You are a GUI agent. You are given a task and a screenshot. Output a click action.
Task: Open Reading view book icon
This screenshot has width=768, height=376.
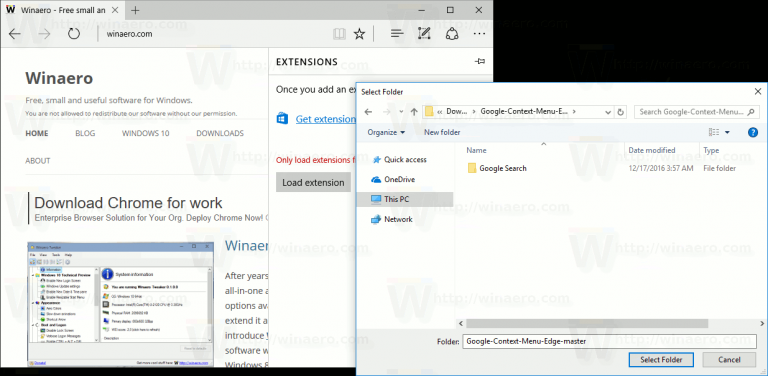coord(339,34)
